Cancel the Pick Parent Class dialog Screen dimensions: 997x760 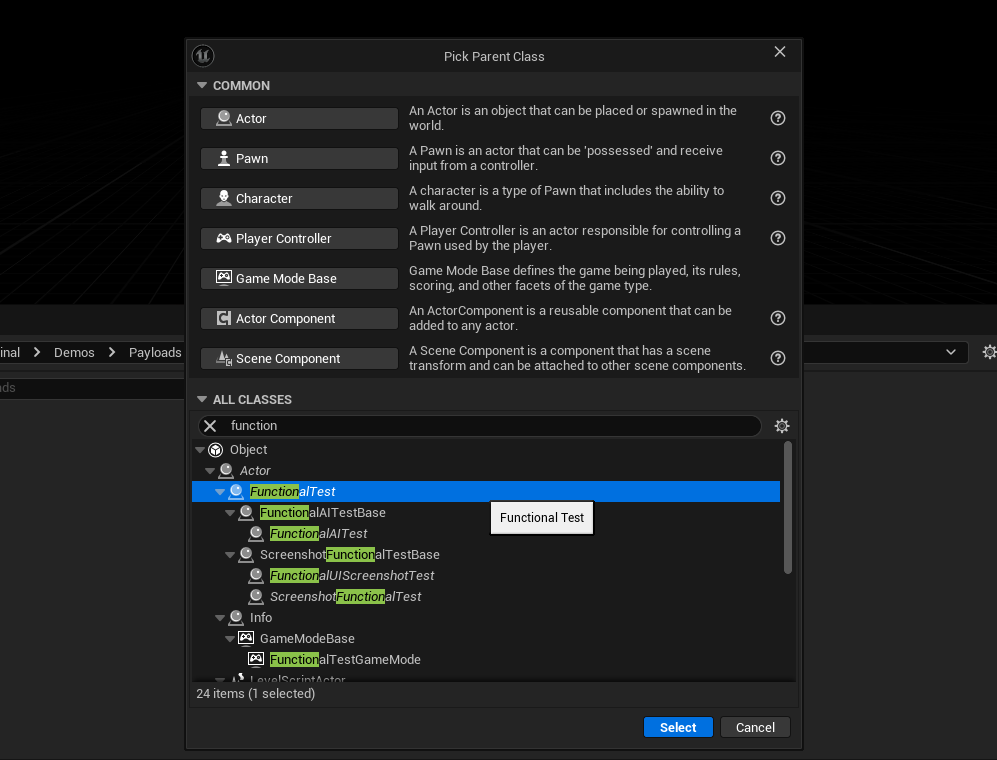[x=755, y=727]
